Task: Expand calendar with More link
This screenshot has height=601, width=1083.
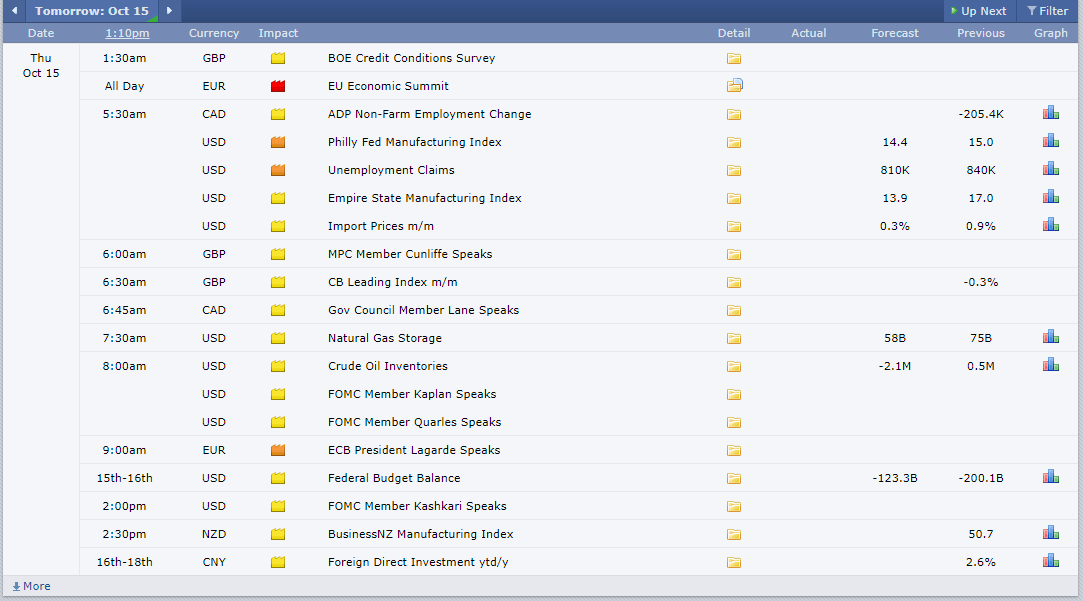Action: [31, 586]
